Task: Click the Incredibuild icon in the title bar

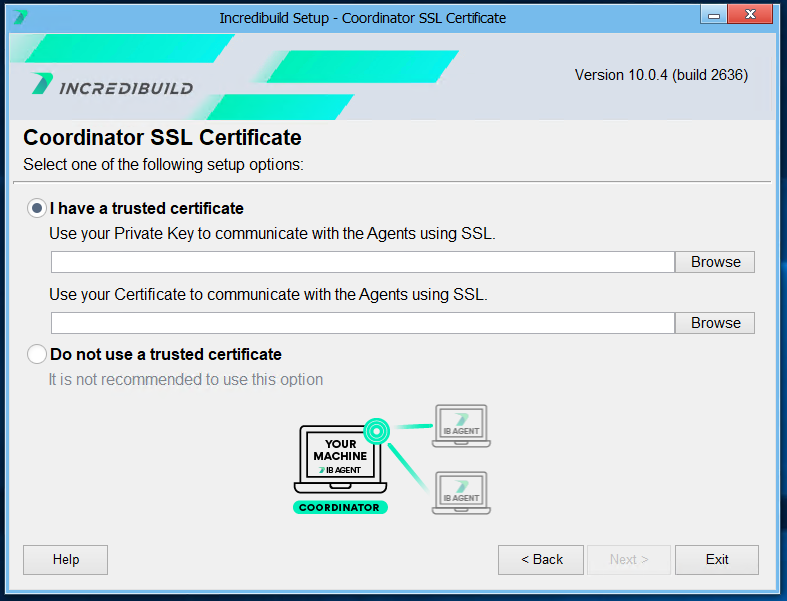Action: (18, 17)
